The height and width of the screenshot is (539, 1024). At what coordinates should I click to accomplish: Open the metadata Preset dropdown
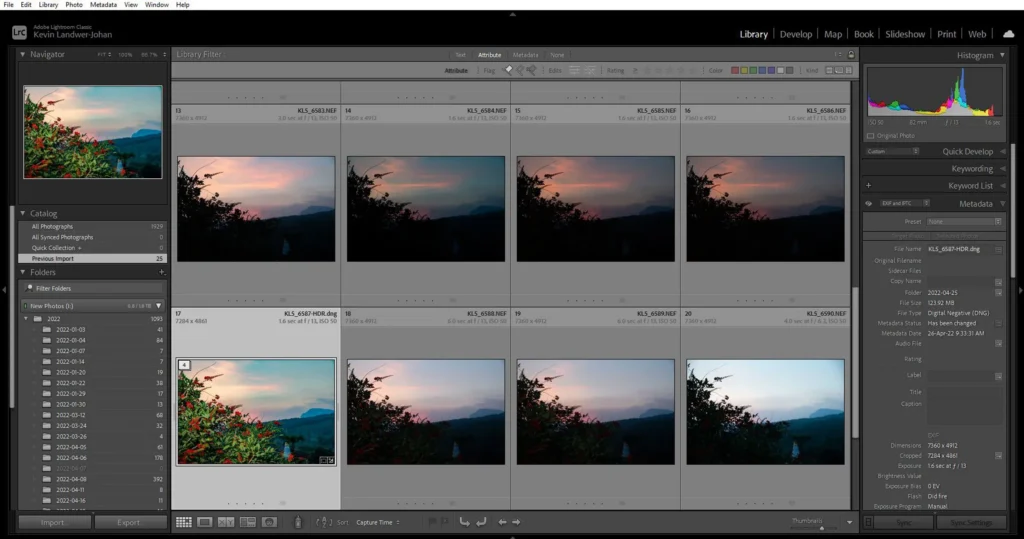pos(963,221)
